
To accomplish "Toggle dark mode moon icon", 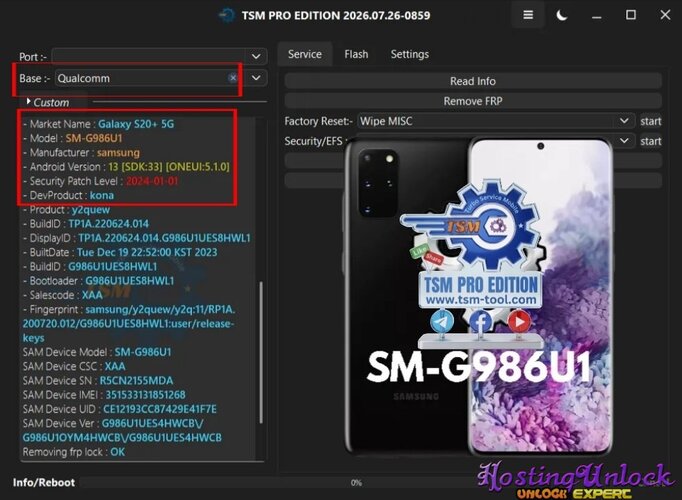I will coord(562,16).
